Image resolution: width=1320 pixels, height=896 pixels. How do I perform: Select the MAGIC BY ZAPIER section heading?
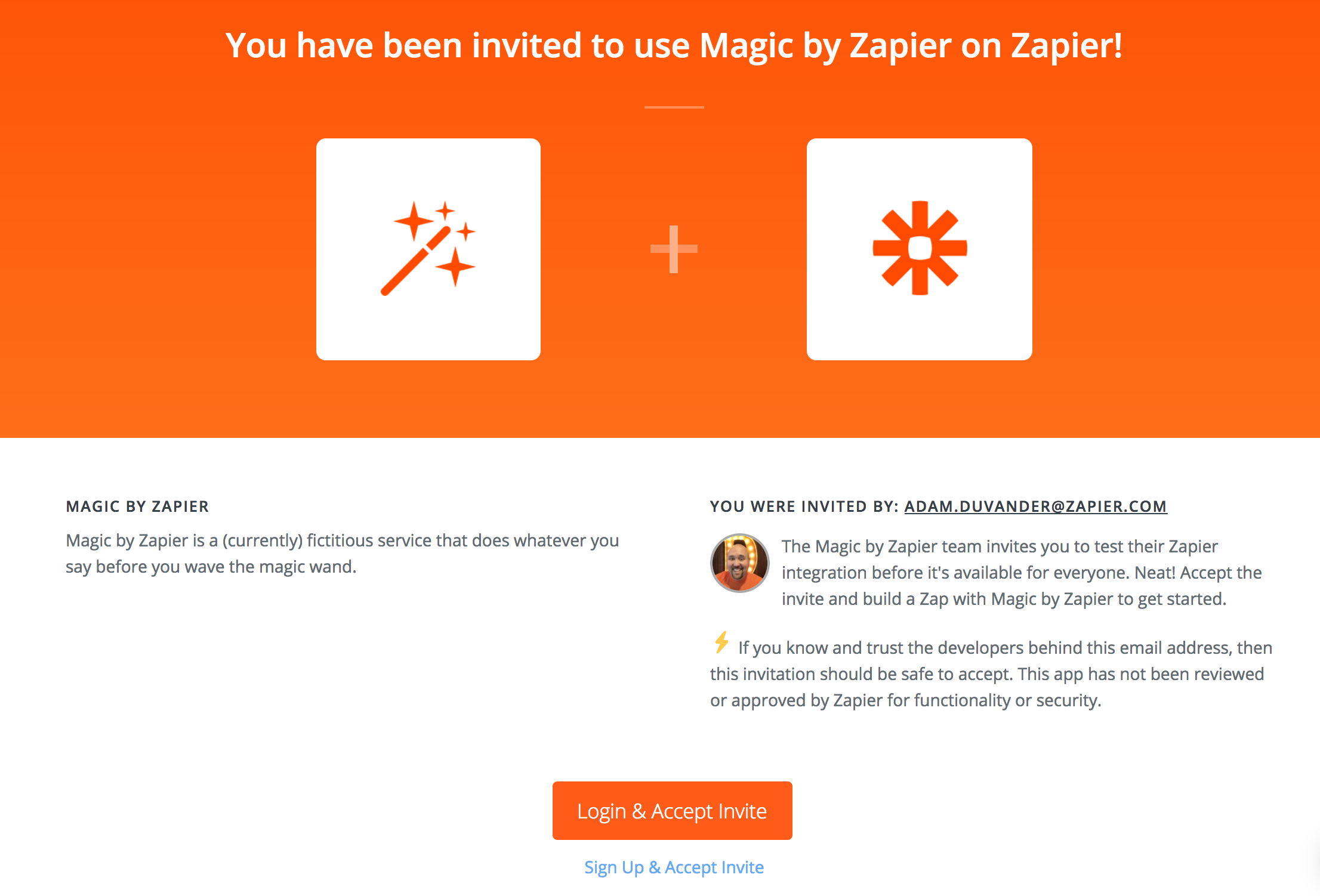point(137,506)
